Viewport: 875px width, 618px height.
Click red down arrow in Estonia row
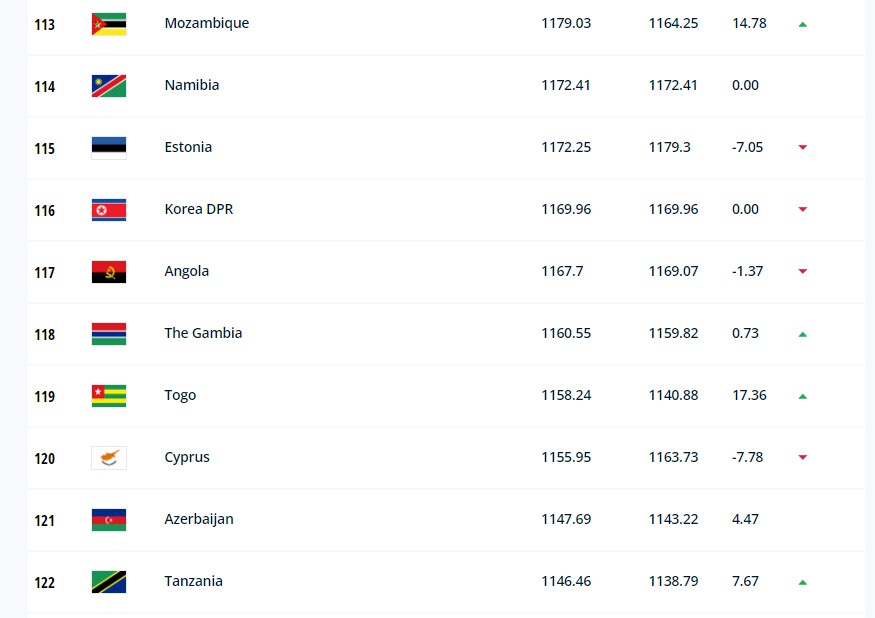tap(802, 147)
